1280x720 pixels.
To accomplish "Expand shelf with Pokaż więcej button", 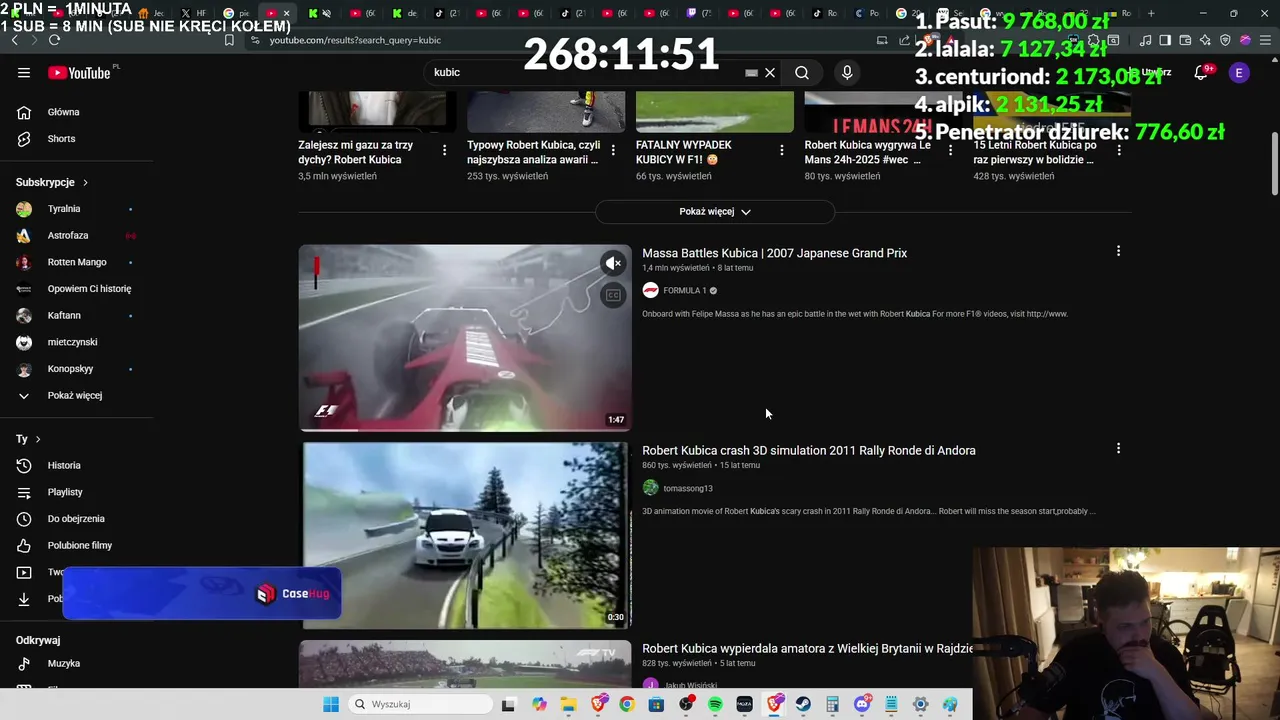I will pyautogui.click(x=715, y=212).
